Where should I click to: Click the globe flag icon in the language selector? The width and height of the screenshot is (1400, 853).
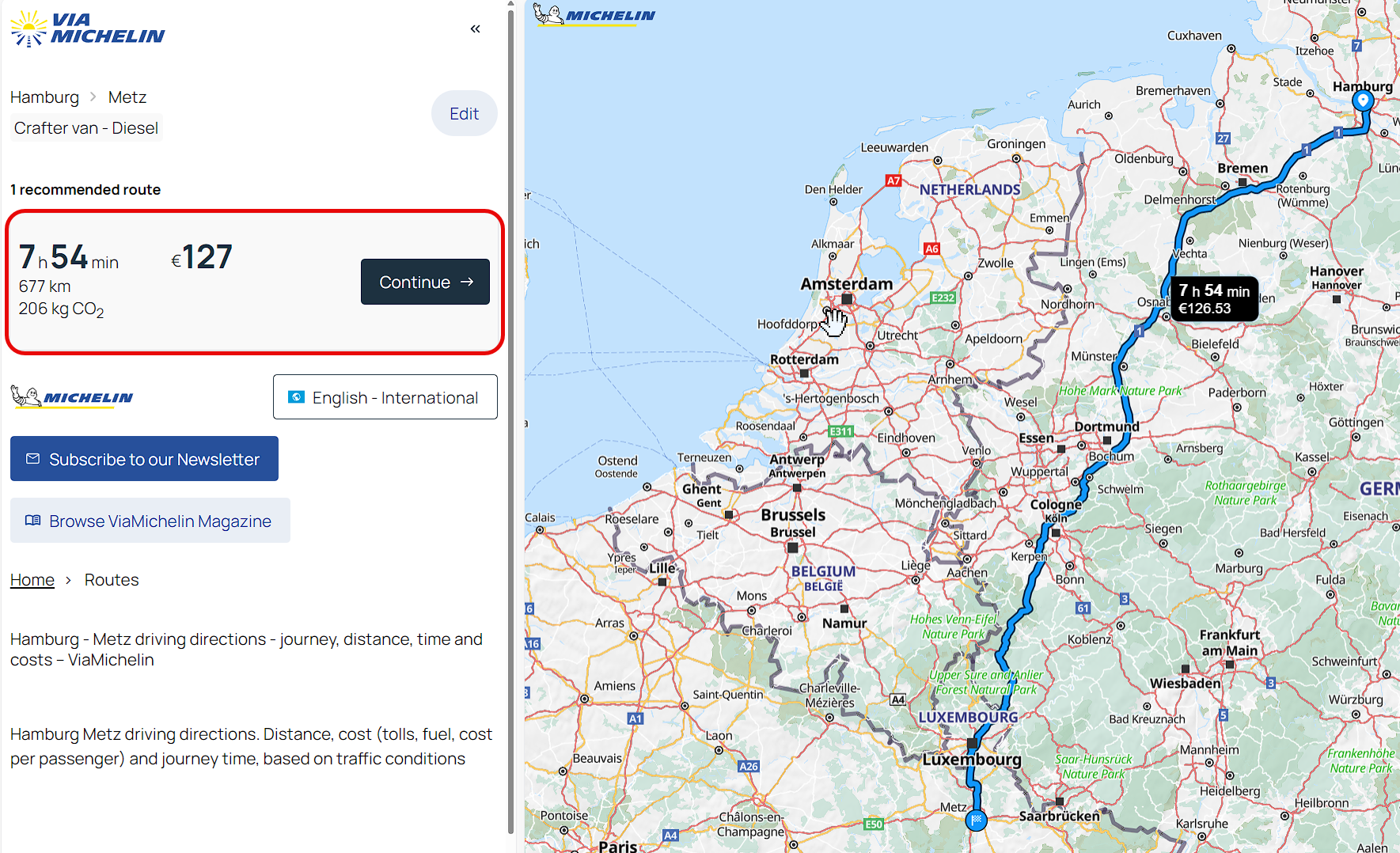(x=296, y=397)
